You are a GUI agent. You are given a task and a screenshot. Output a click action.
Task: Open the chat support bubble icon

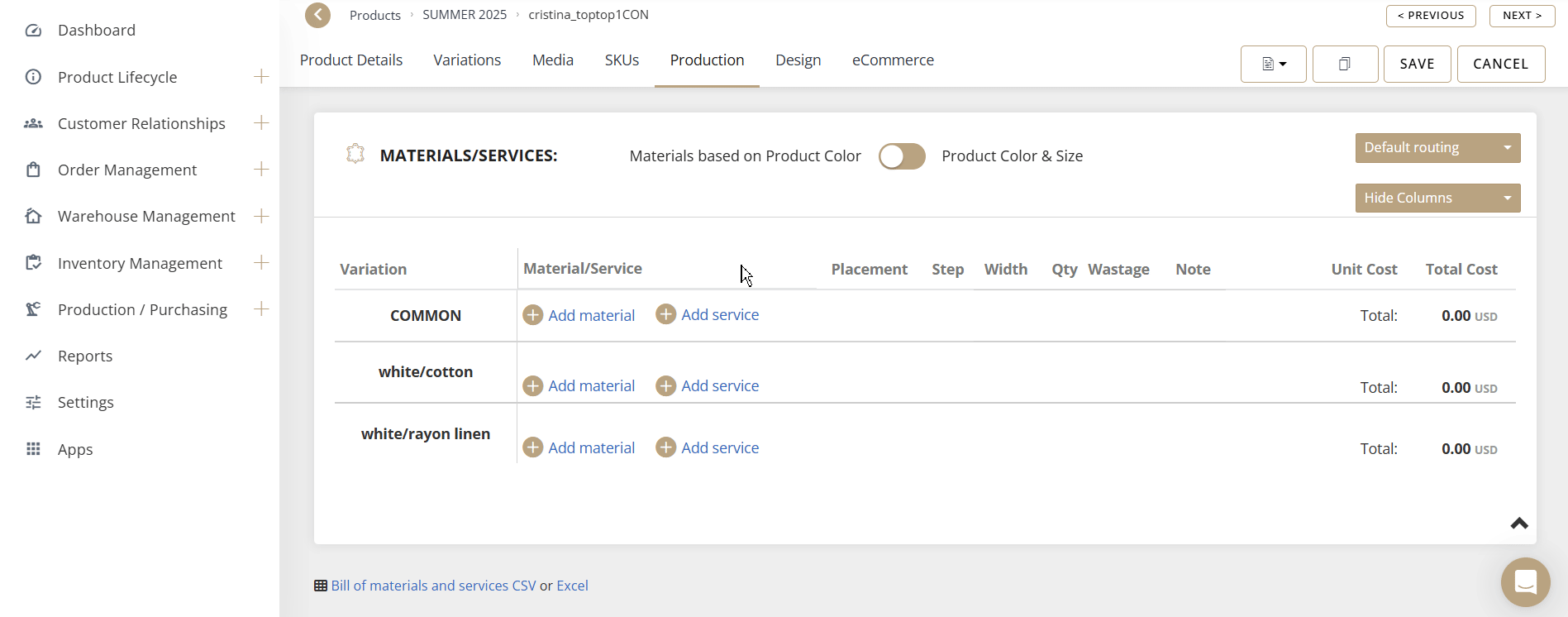pyautogui.click(x=1525, y=582)
